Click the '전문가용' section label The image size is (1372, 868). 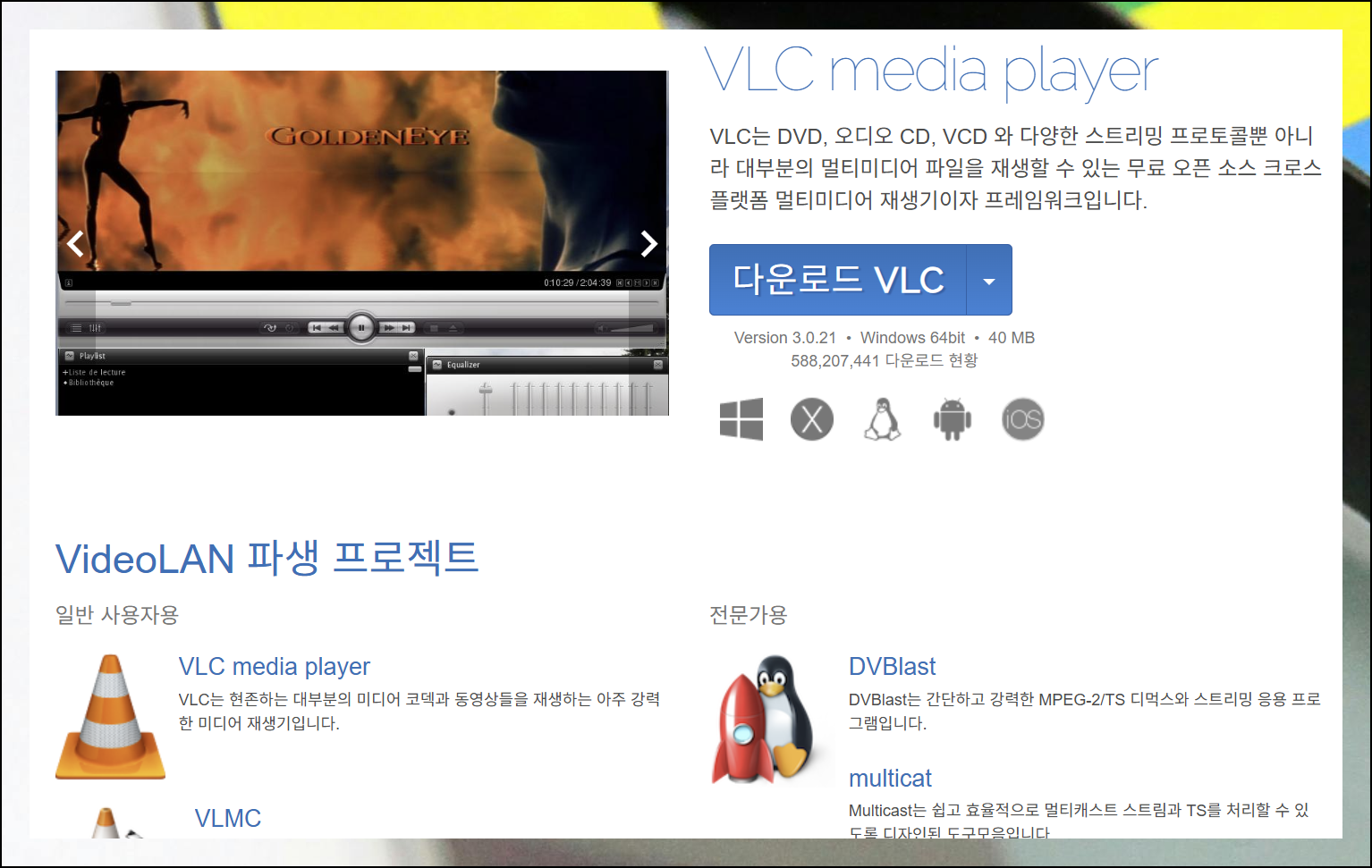coord(749,615)
